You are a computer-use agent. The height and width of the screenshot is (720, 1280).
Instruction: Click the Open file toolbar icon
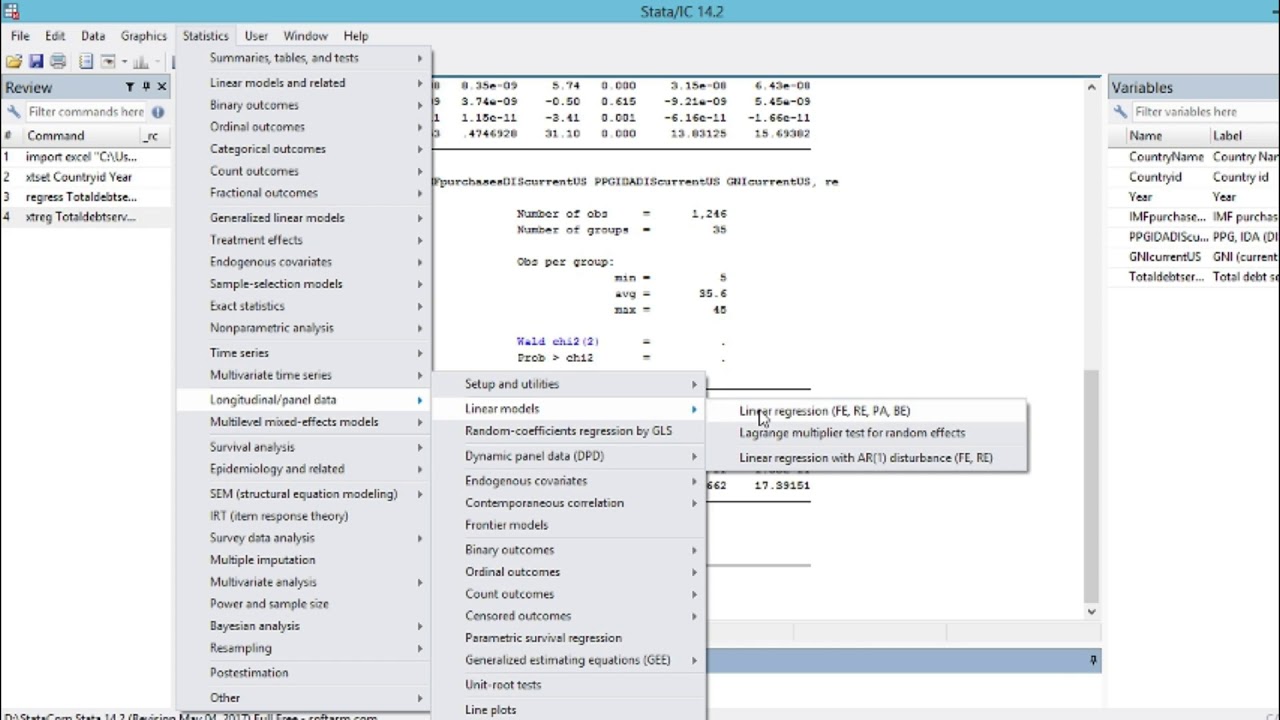[13, 62]
